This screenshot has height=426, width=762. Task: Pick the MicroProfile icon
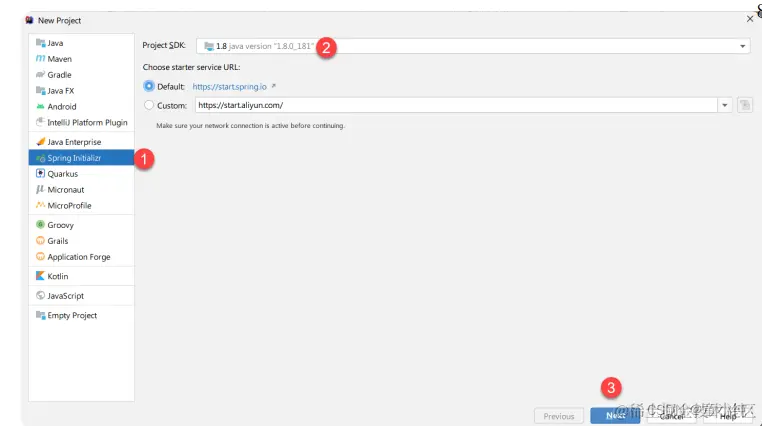41,205
